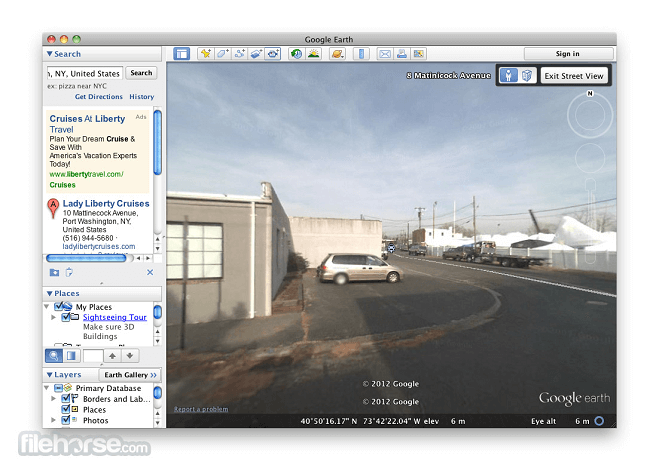650x474 pixels.
Task: Collapse the Search panel
Action: 50,54
